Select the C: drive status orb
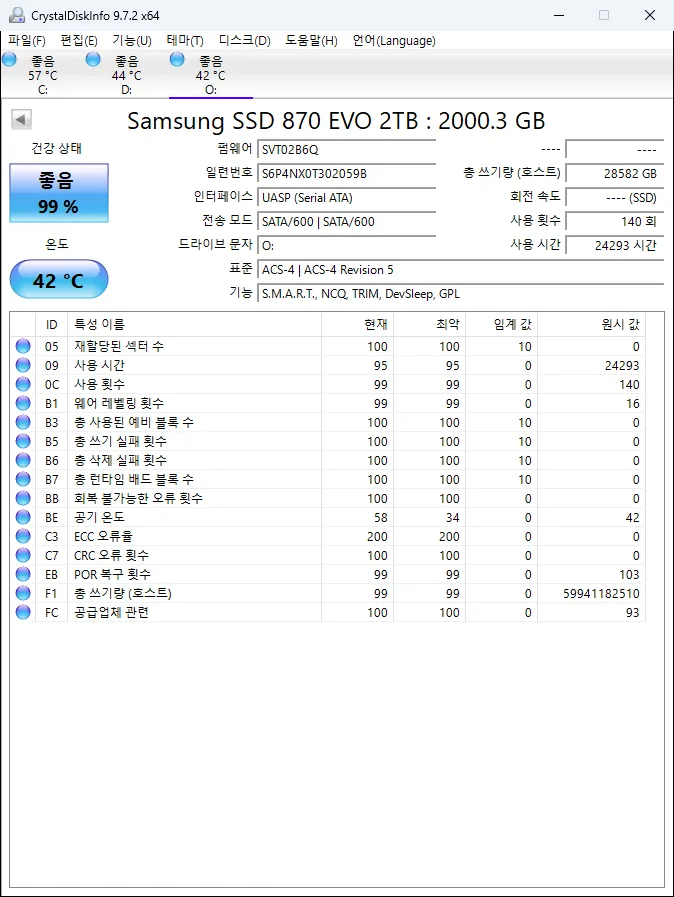Image resolution: width=674 pixels, height=897 pixels. click(x=9, y=59)
